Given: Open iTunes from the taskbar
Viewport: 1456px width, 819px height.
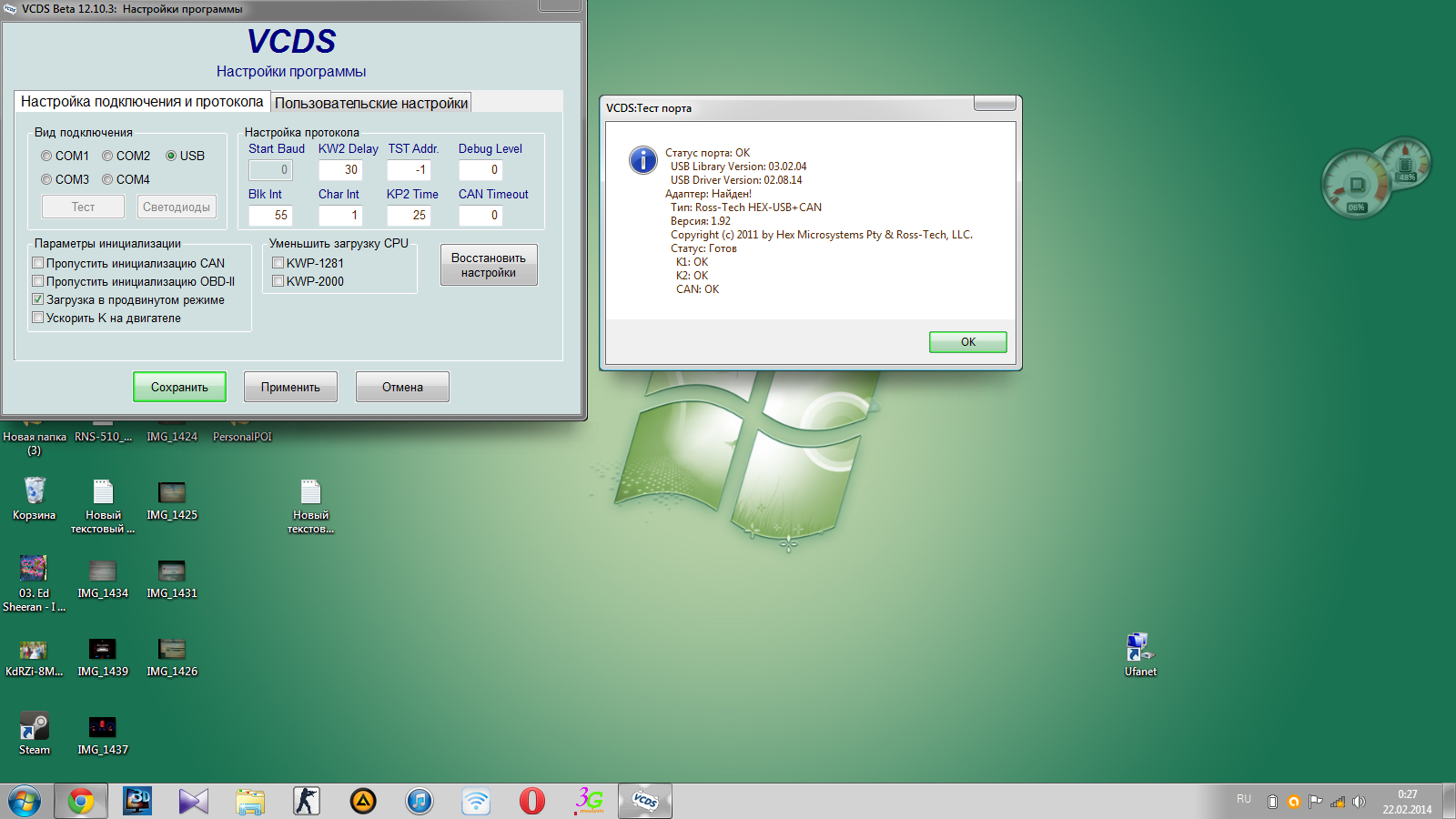Looking at the screenshot, I should 420,801.
